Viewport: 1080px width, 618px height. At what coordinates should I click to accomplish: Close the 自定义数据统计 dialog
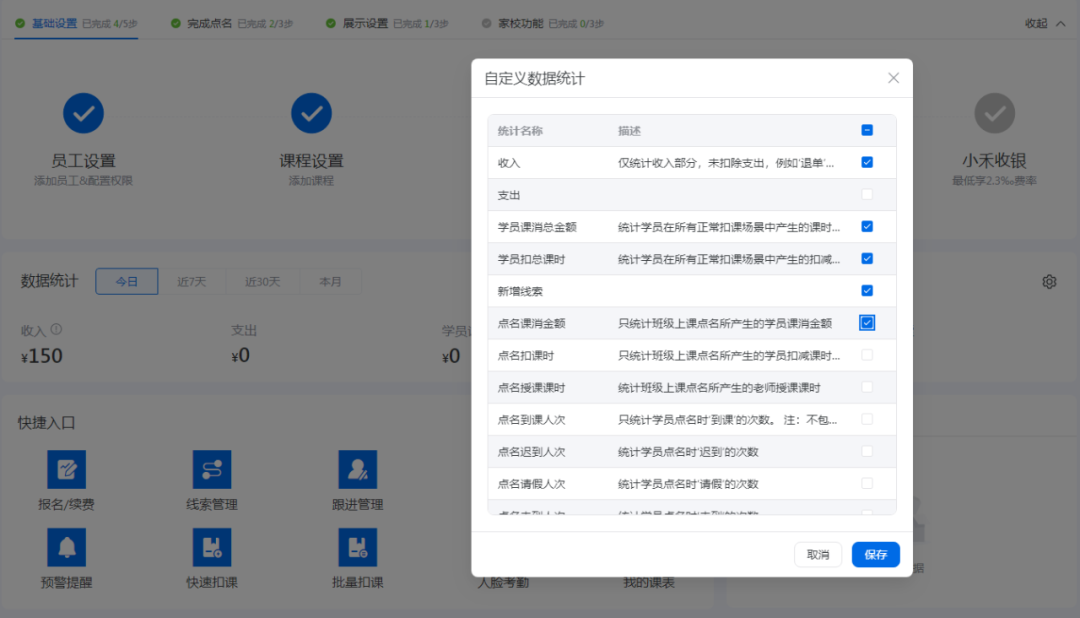(893, 78)
